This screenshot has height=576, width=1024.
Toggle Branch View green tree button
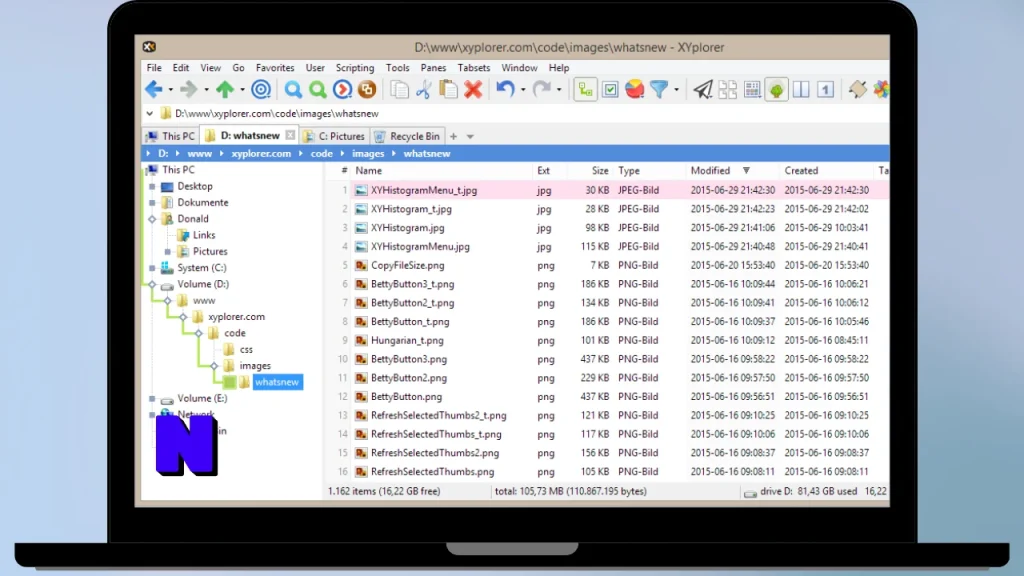pyautogui.click(x=776, y=89)
